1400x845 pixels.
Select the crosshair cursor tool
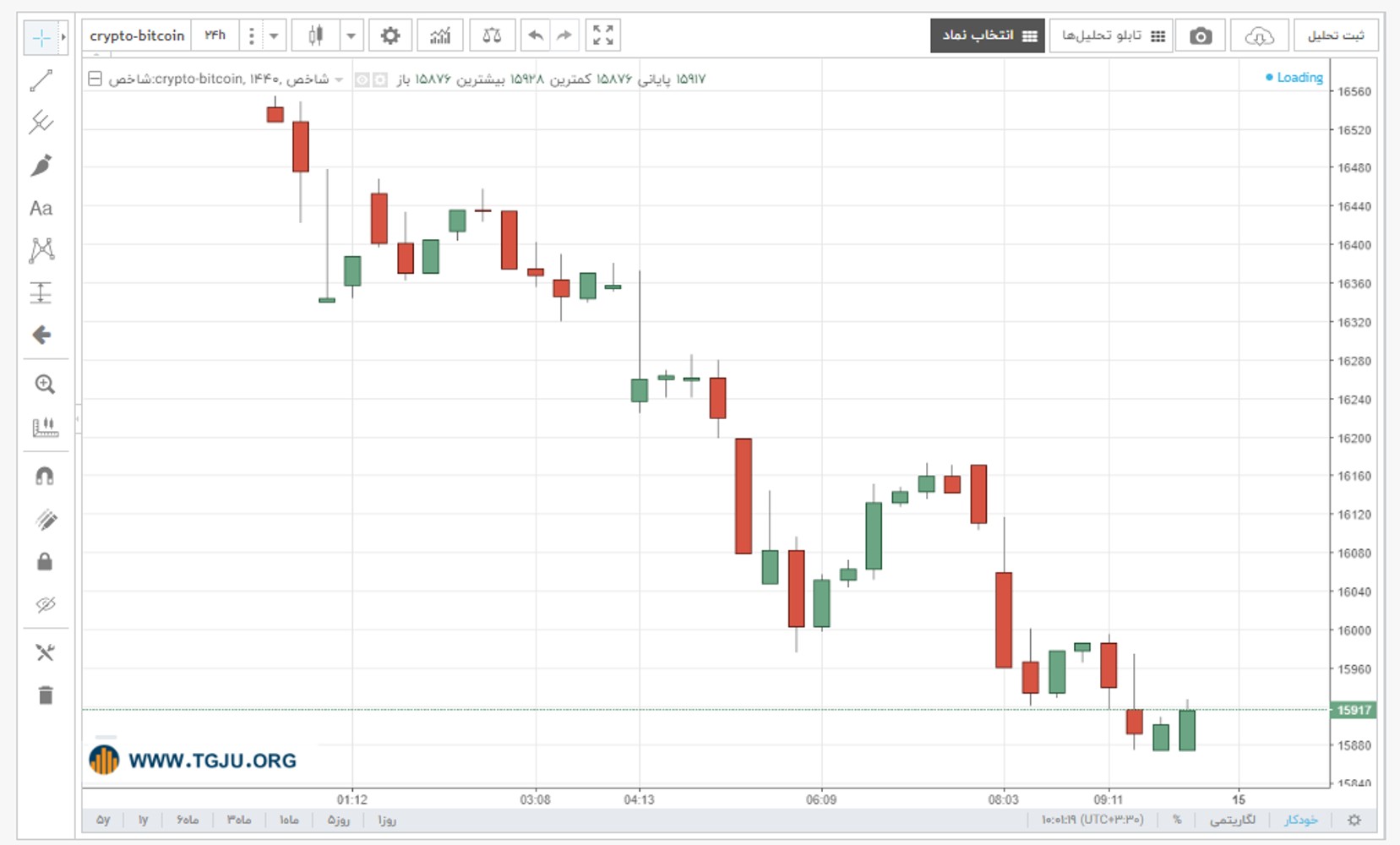(x=41, y=37)
